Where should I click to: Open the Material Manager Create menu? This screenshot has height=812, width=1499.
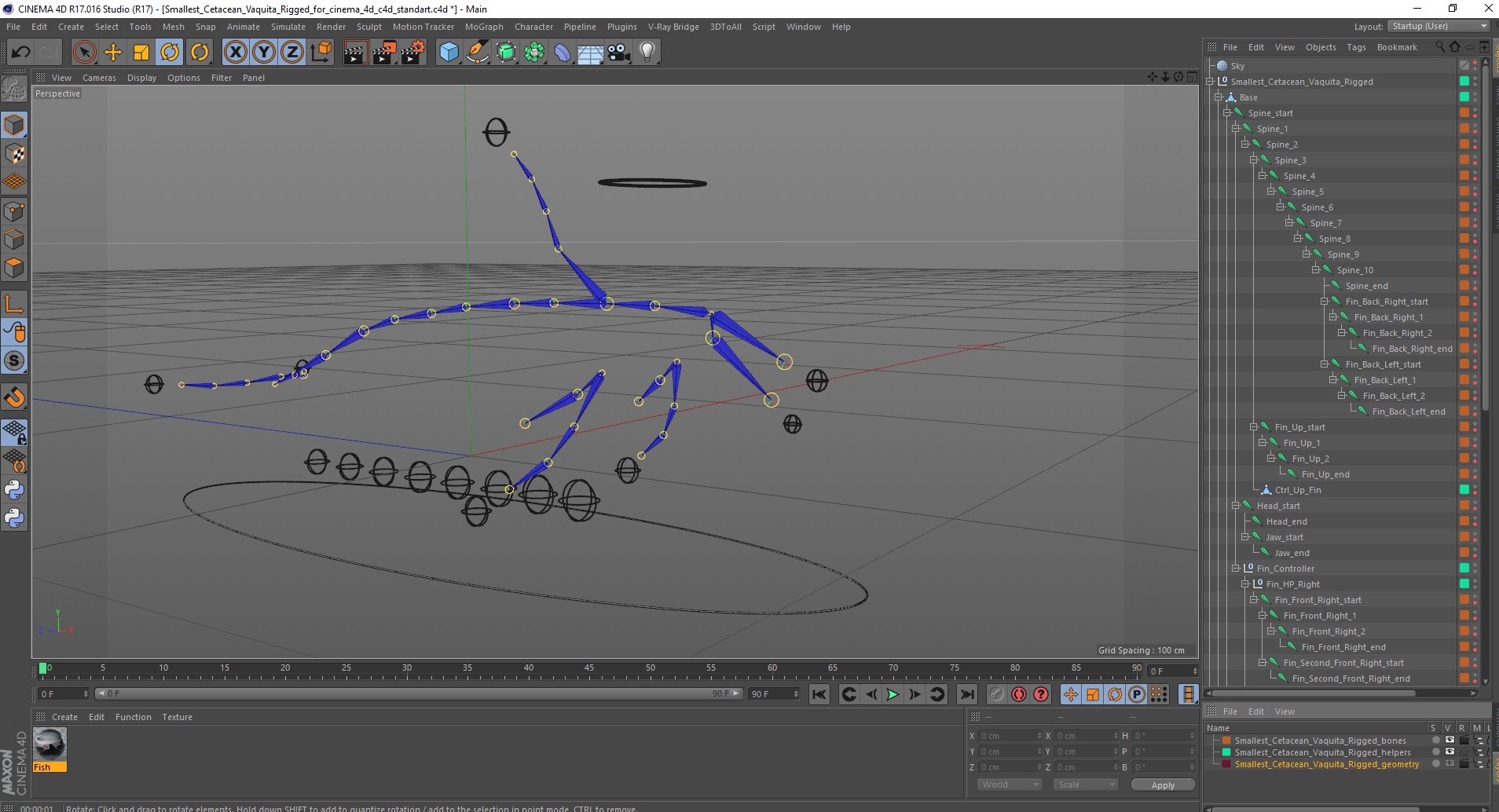[x=64, y=717]
